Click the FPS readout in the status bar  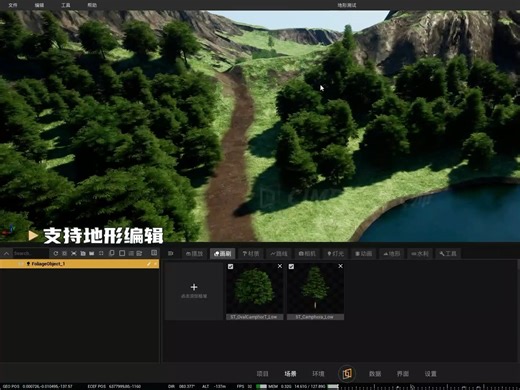coord(244,386)
